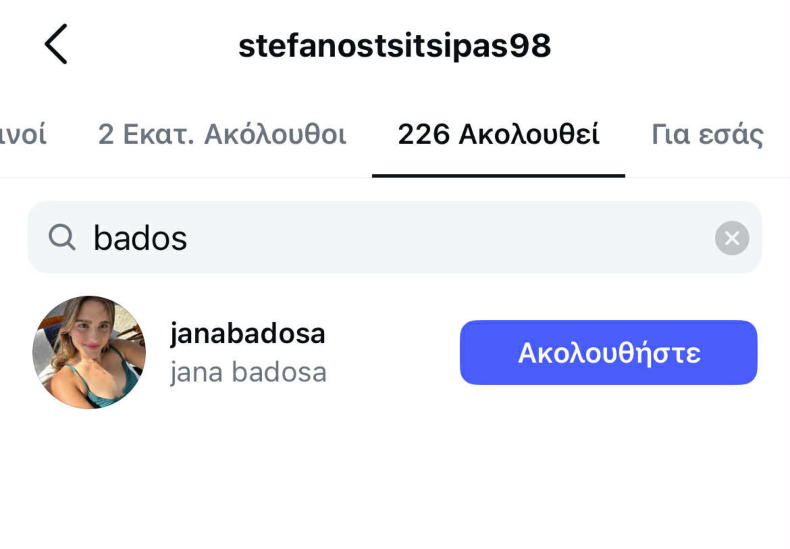Tap the "jana badosa" display name
The height and width of the screenshot is (549, 790).
pyautogui.click(x=248, y=372)
